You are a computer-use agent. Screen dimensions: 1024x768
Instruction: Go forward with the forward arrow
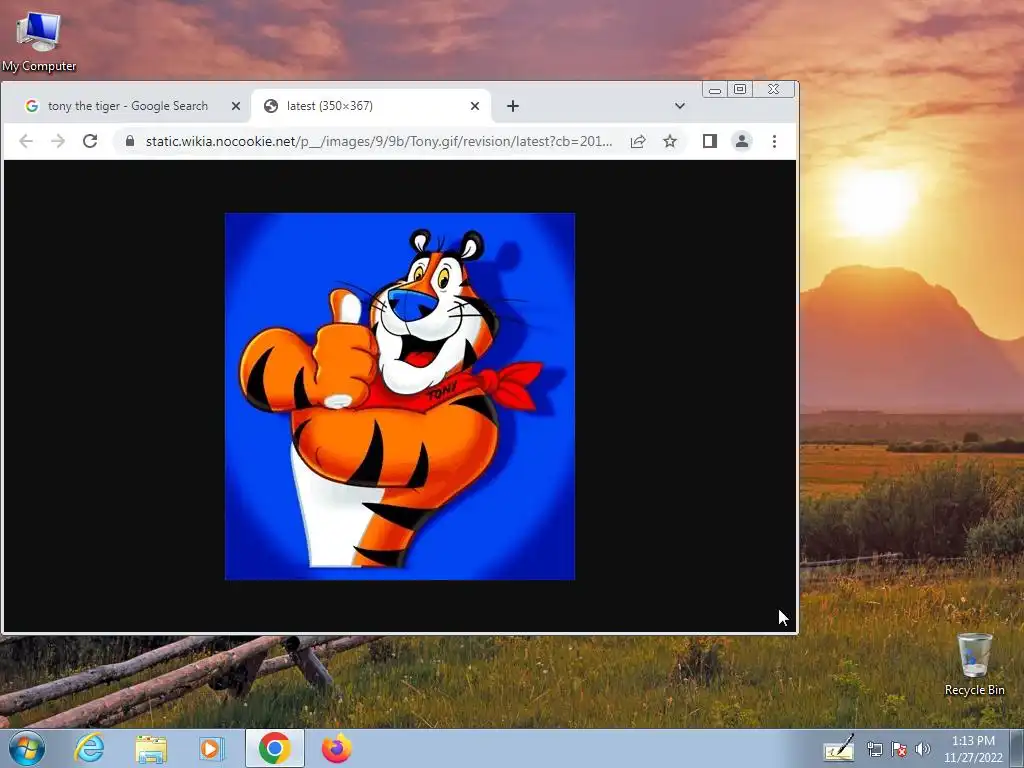(58, 141)
